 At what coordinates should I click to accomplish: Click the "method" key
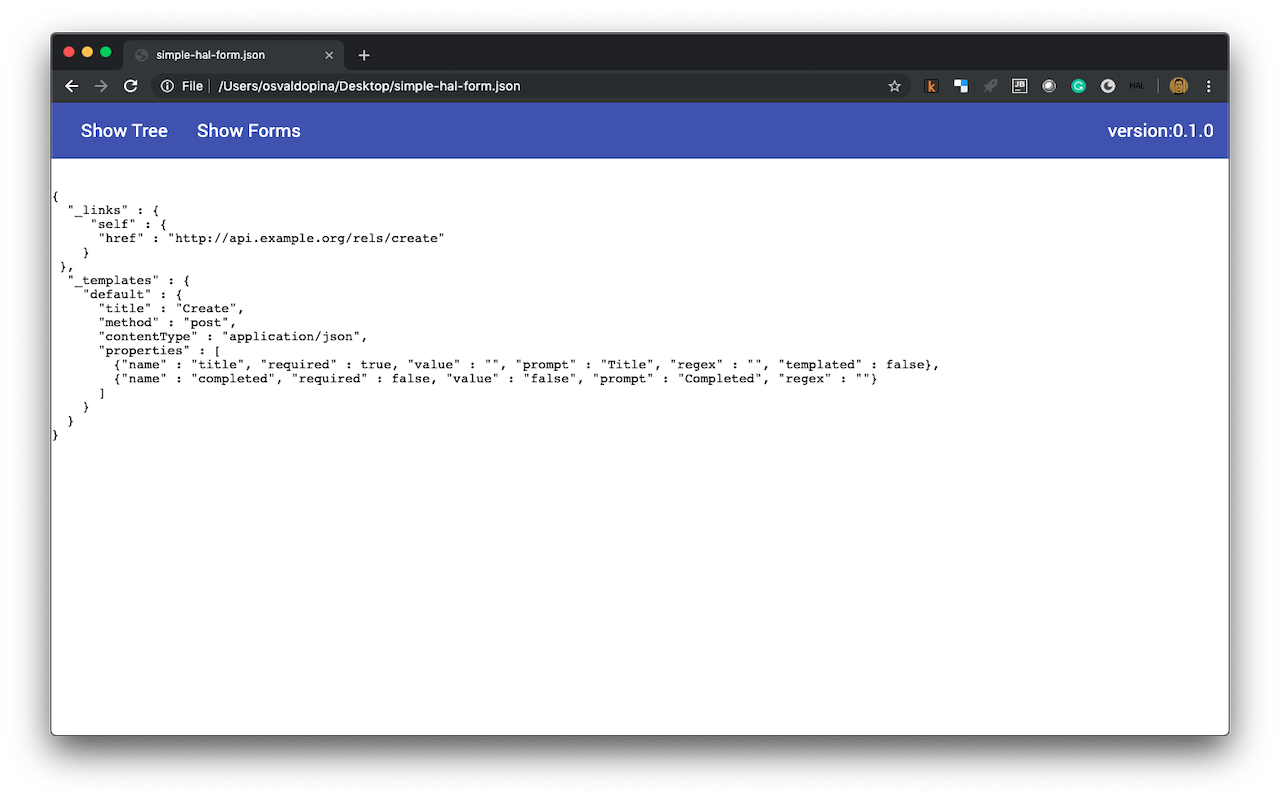[130, 322]
